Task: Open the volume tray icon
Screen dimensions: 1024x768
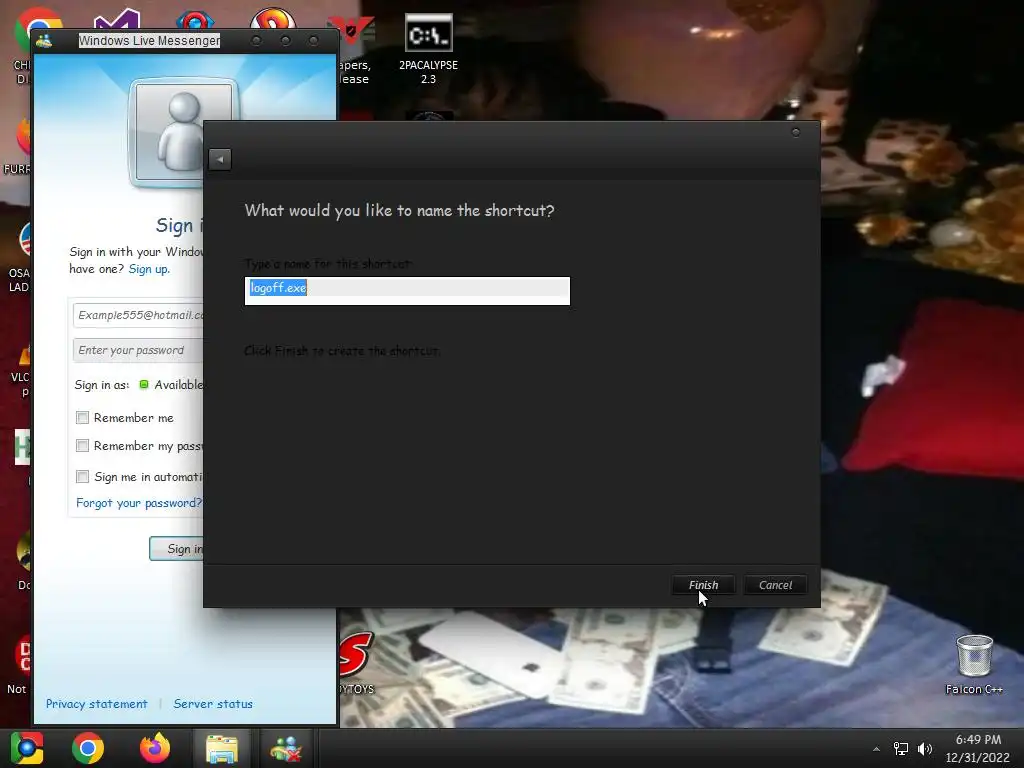Action: (x=925, y=749)
